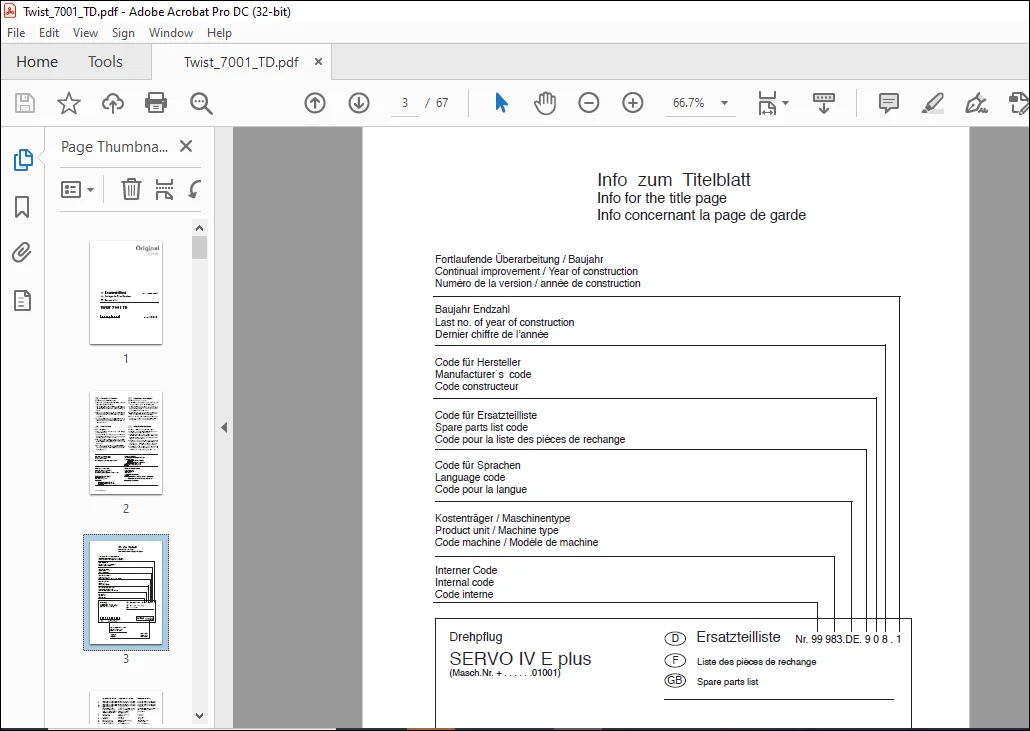Activate the Selection arrow tool

pos(501,103)
